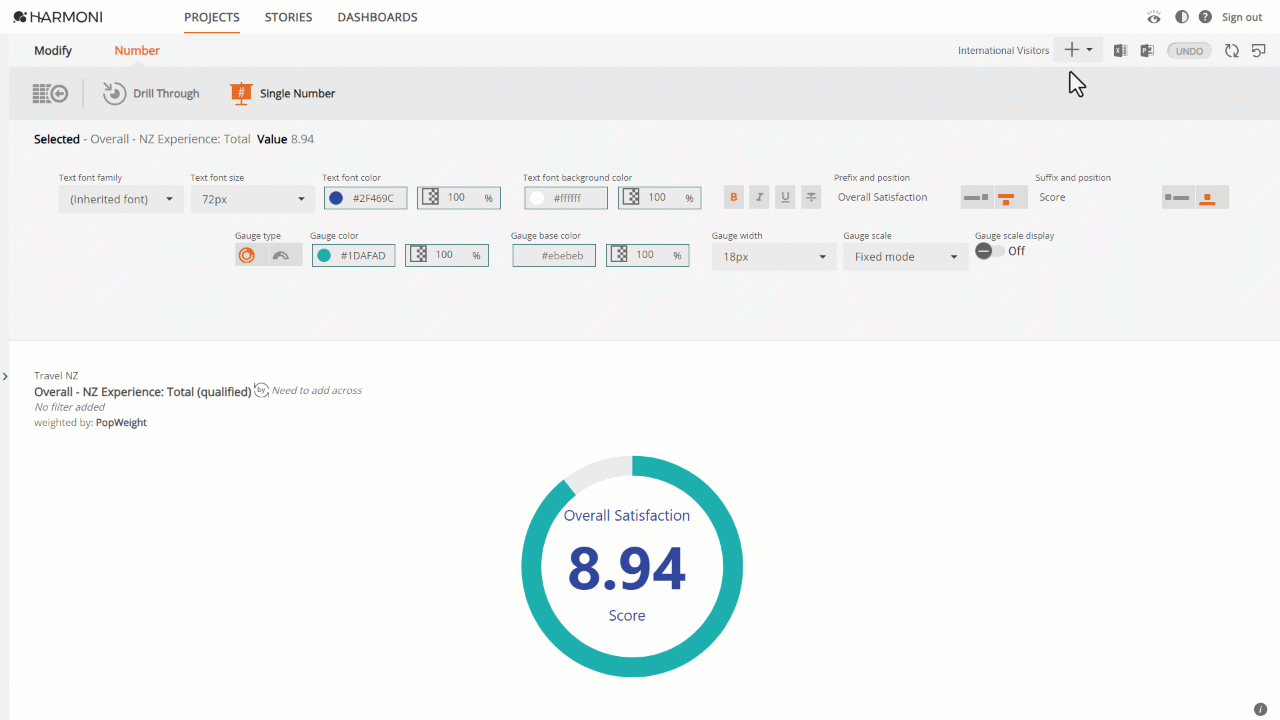Toggle italic formatting
Screen dimensions: 1280x720
[760, 197]
